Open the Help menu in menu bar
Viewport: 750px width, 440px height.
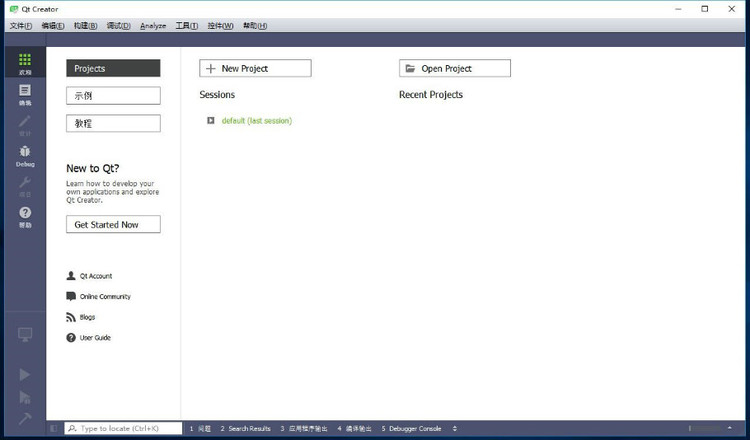click(255, 26)
